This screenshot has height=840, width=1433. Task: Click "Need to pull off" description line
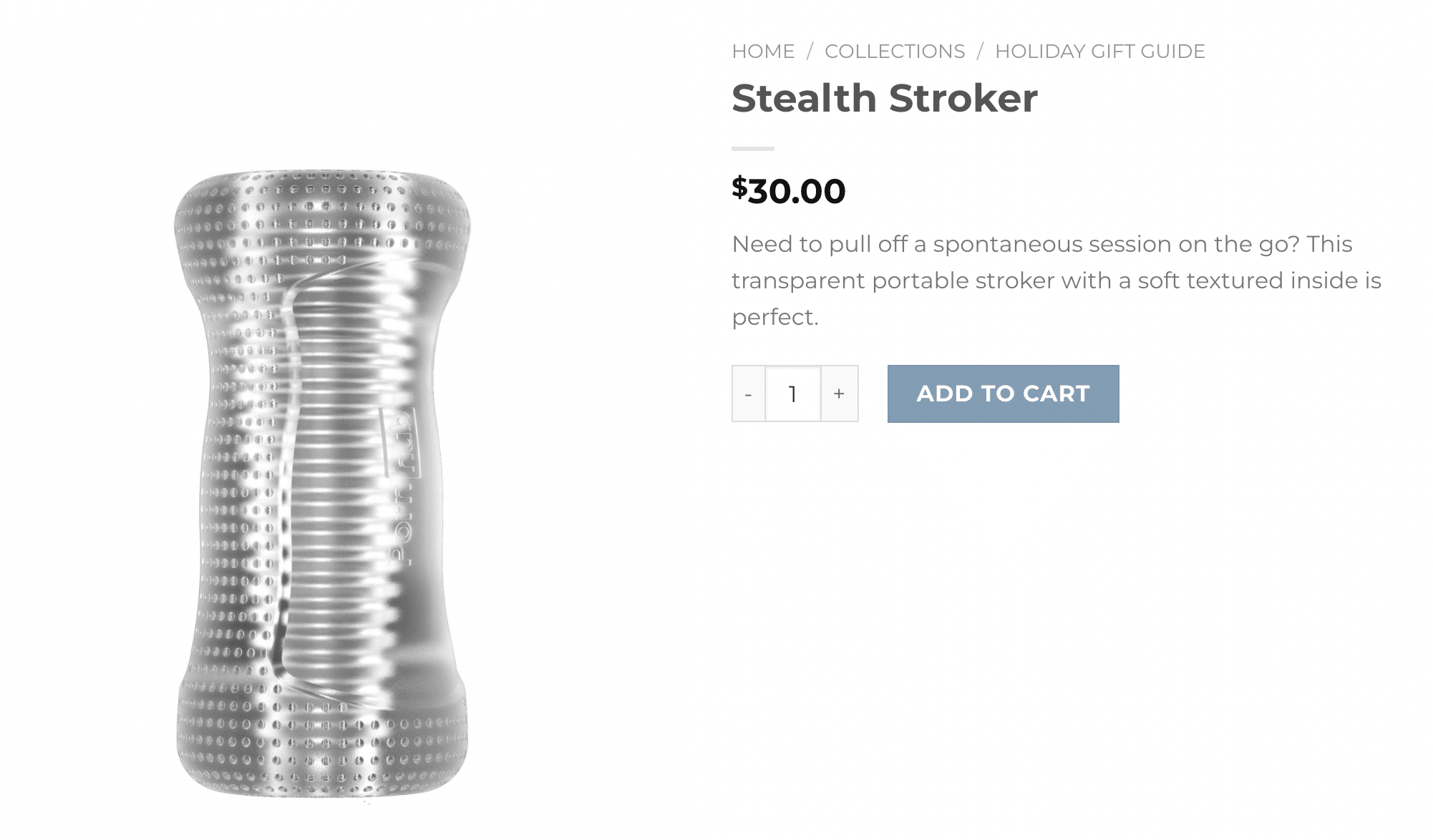coord(1042,244)
